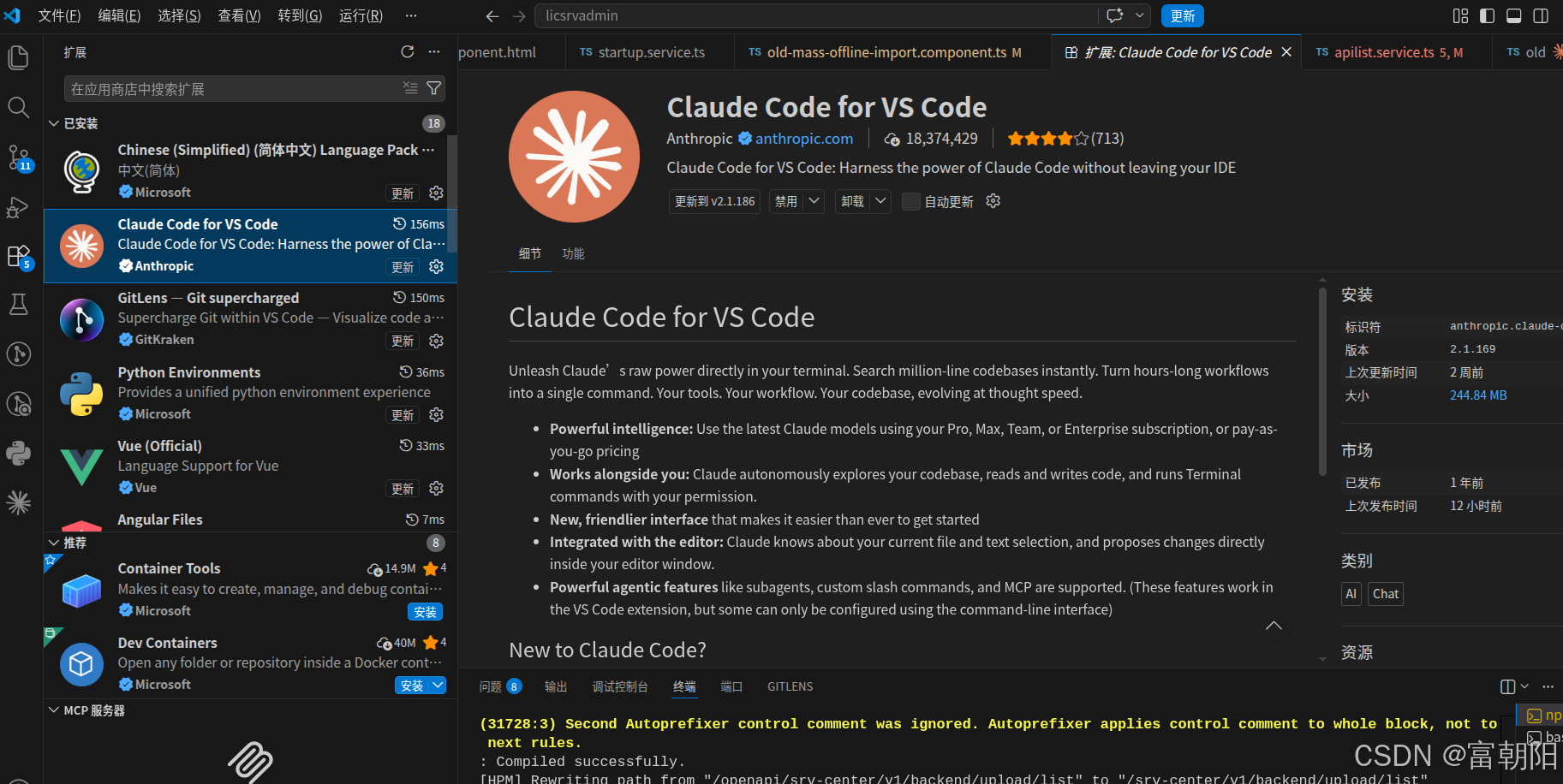This screenshot has height=784, width=1563.
Task: Switch to startup.service.ts tab
Action: (x=650, y=52)
